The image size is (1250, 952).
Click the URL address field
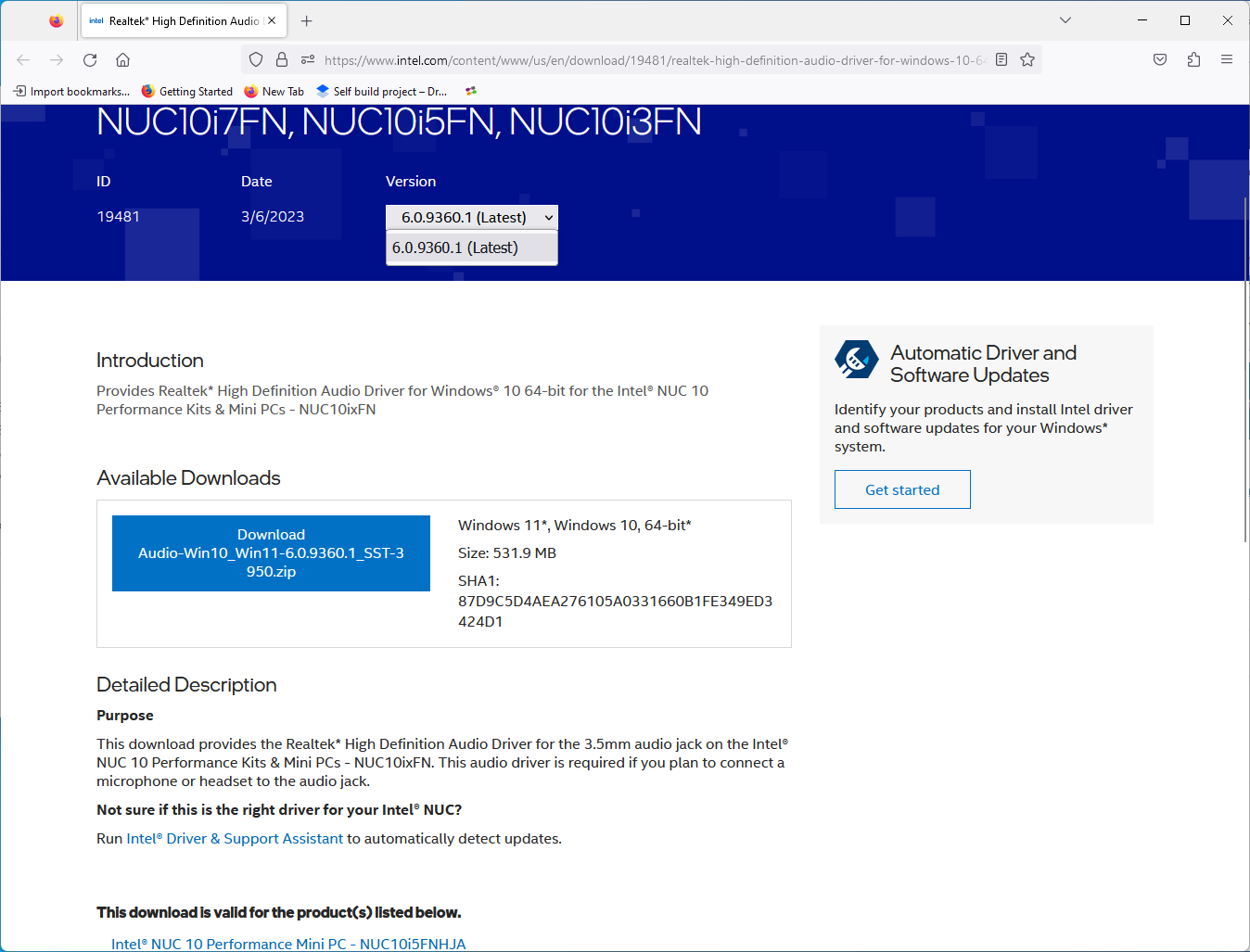click(x=649, y=60)
